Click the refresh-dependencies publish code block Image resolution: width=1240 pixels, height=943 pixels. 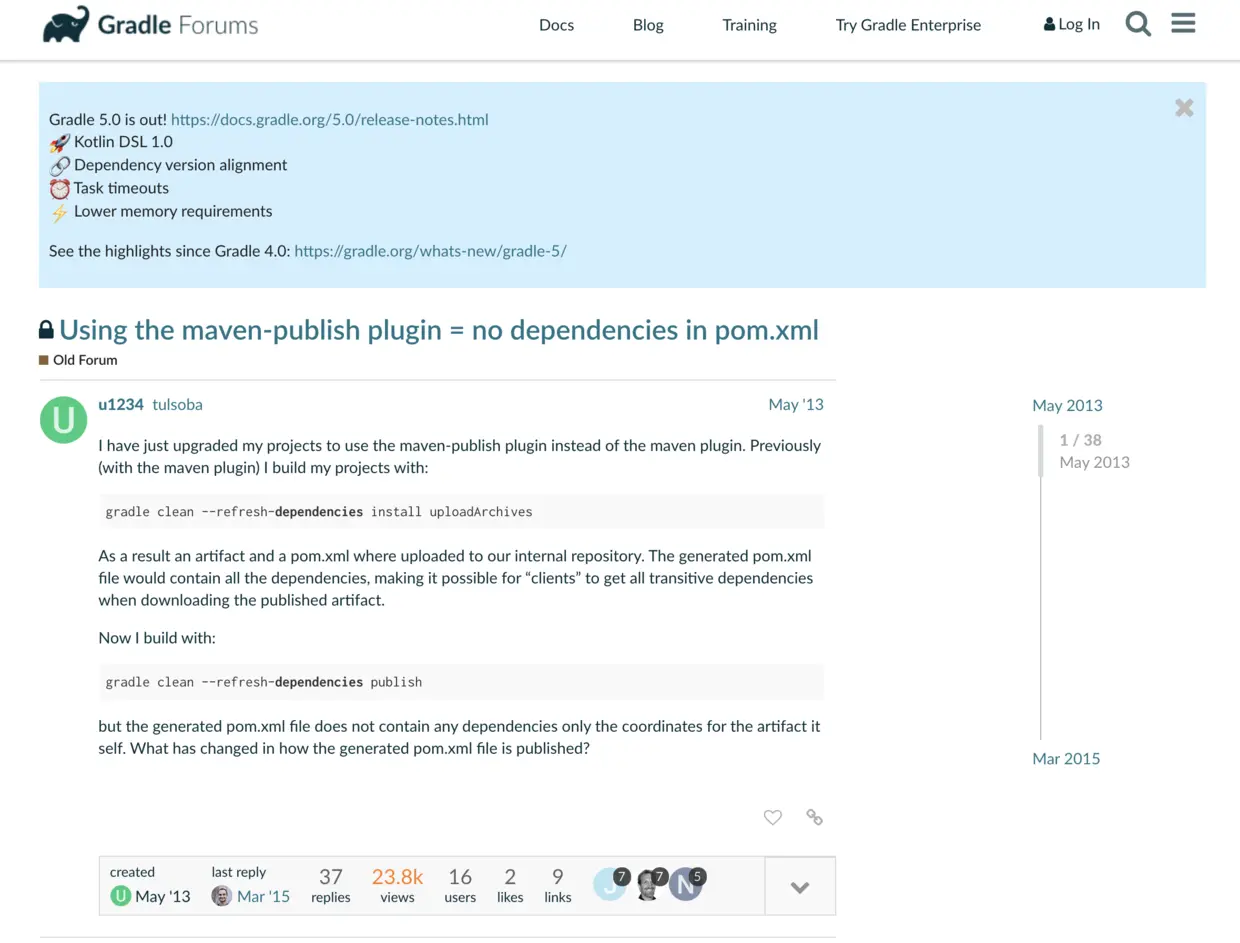(461, 682)
